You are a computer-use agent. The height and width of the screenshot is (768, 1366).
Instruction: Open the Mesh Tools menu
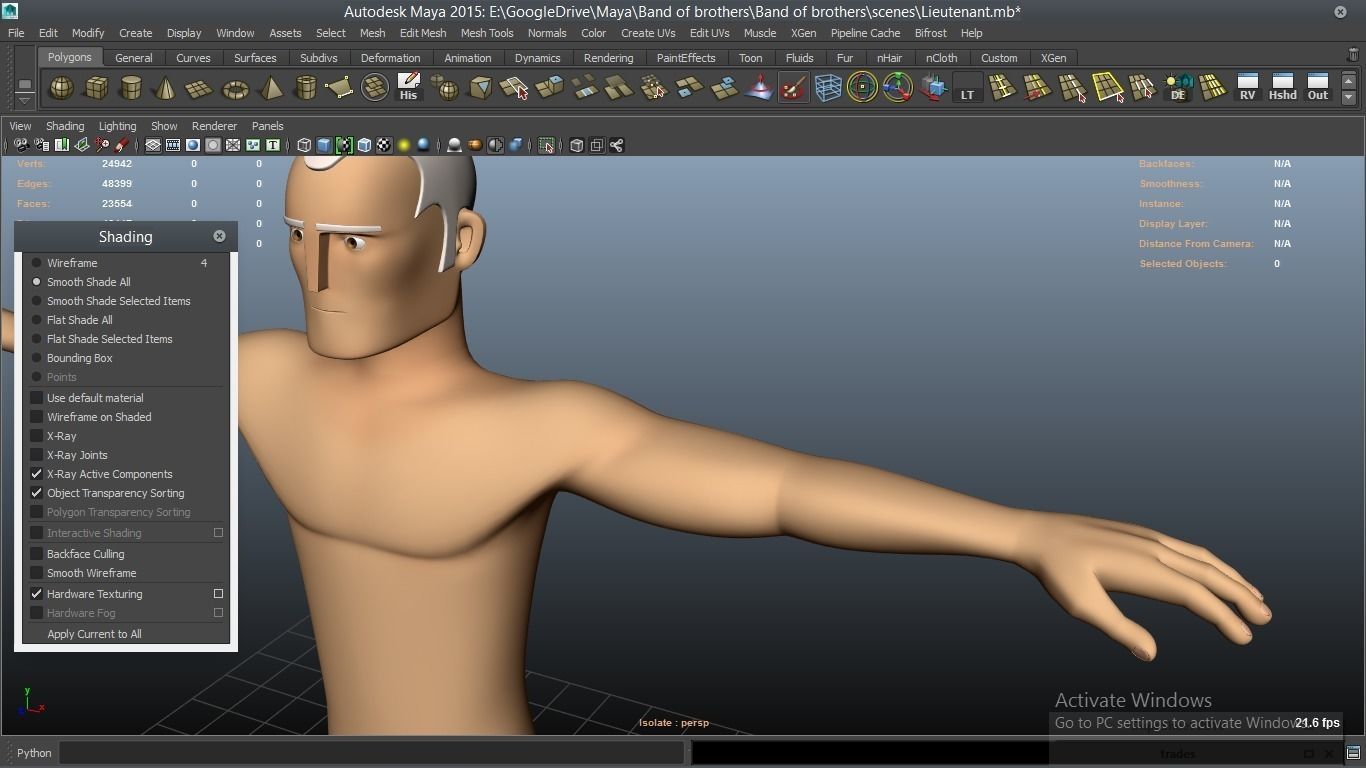tap(487, 33)
